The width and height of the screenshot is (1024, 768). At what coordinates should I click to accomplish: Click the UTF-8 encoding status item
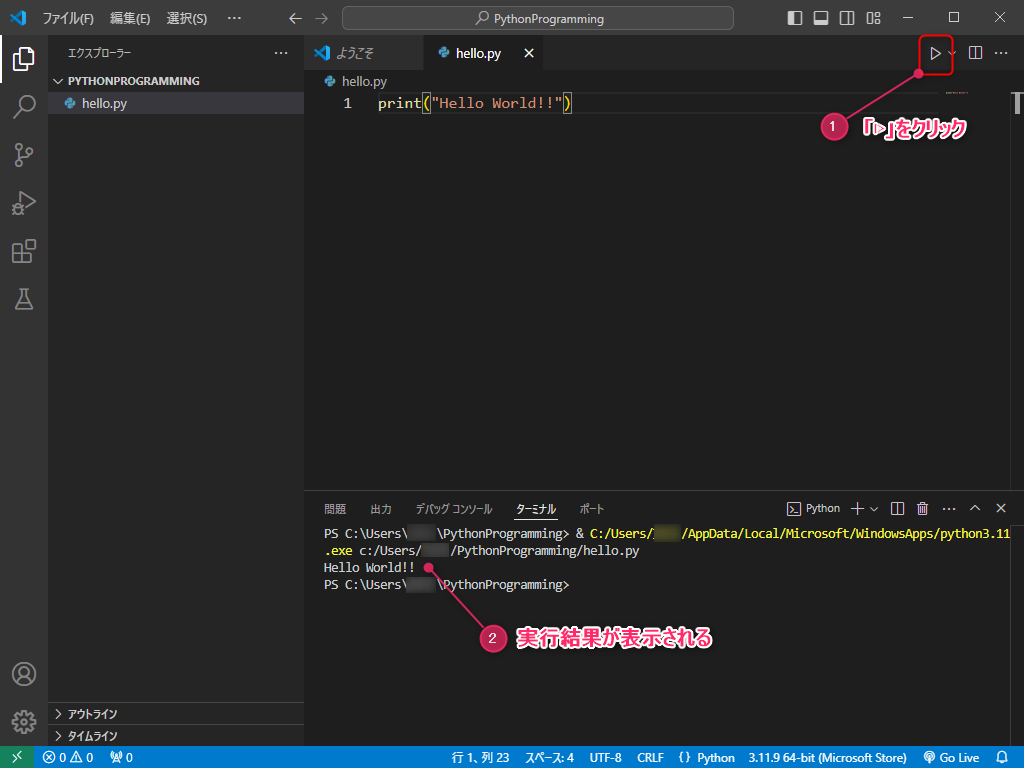pyautogui.click(x=605, y=758)
